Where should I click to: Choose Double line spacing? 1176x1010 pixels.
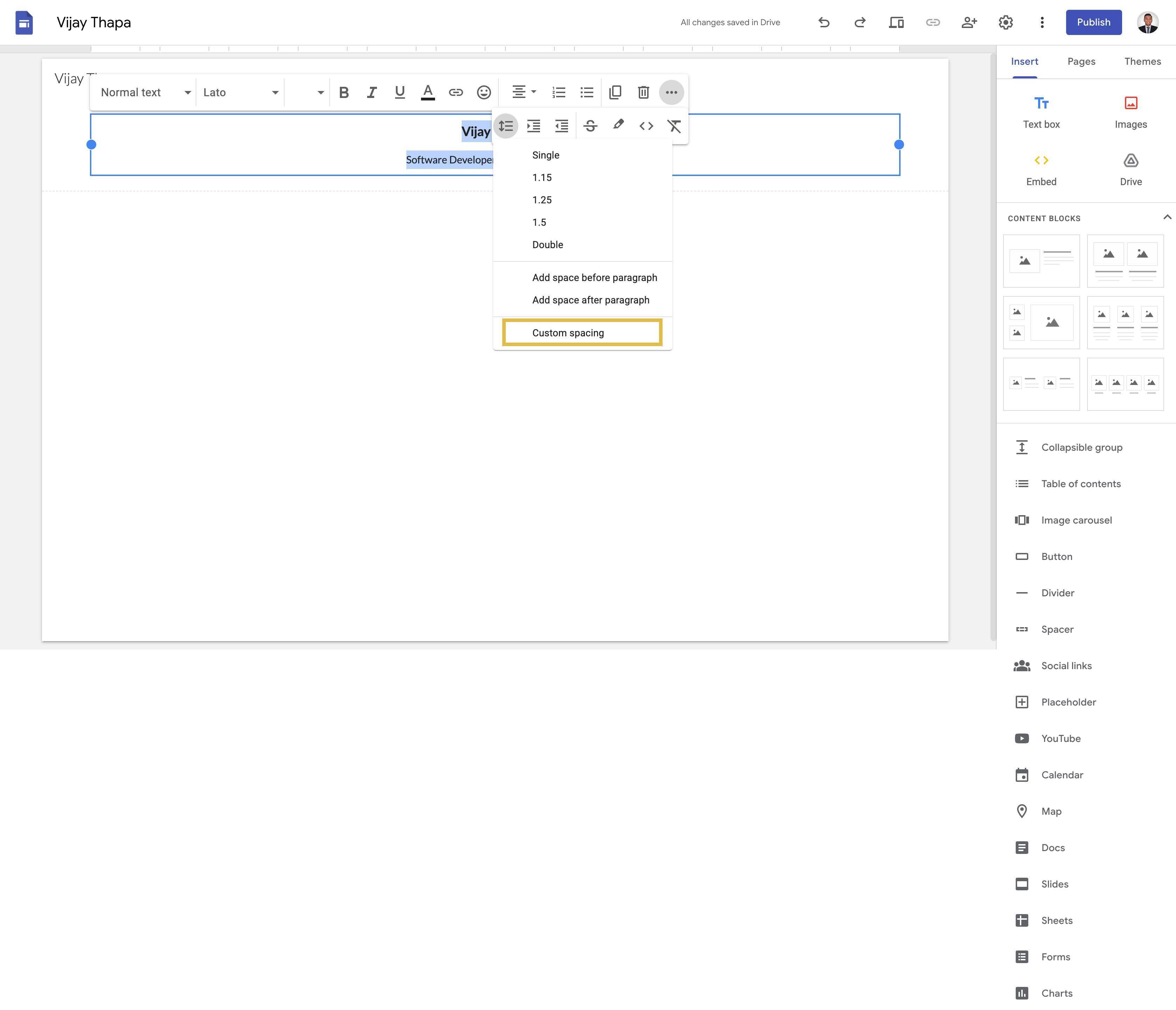tap(582, 245)
